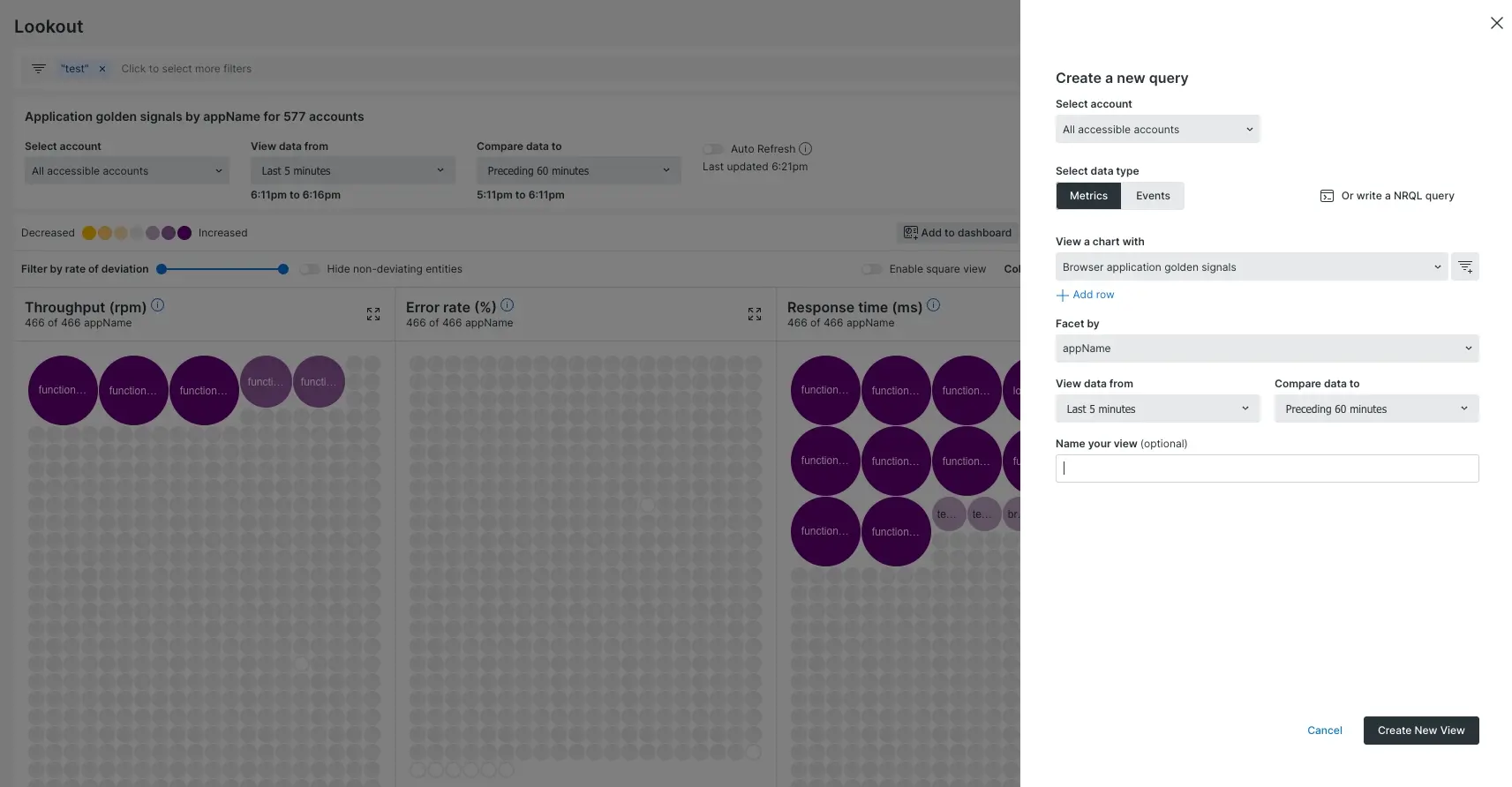
Task: Open the Facet by appName dropdown
Action: pyautogui.click(x=1267, y=349)
